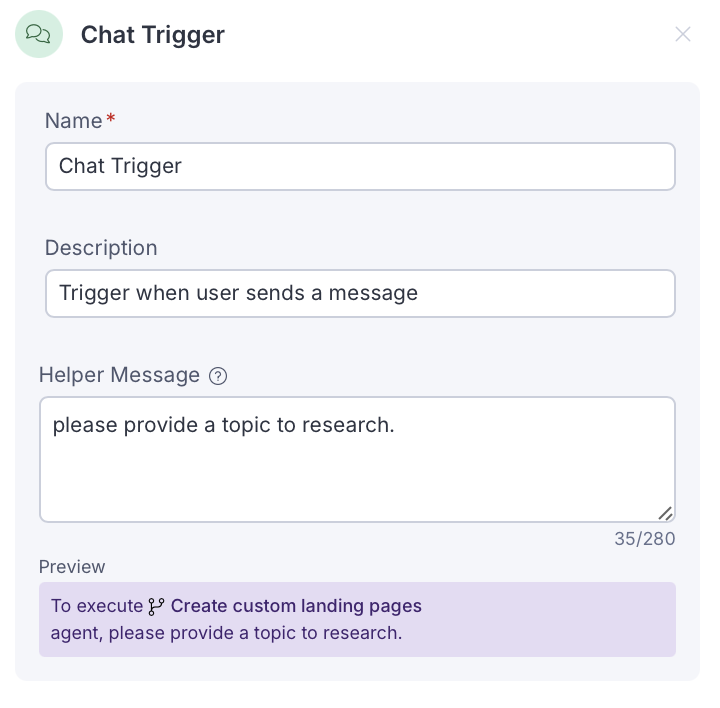Click the 35/280 character counter
720x708 pixels.
(x=644, y=539)
